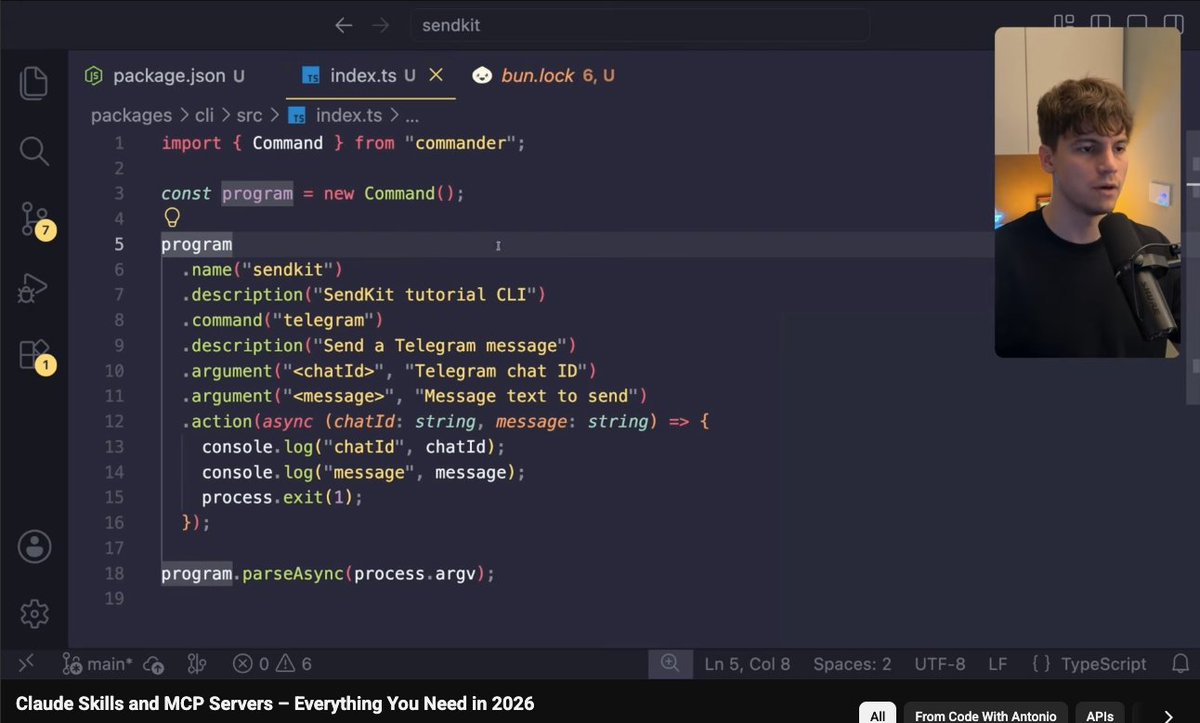Click the zoom magnifier icon in status bar

669,663
